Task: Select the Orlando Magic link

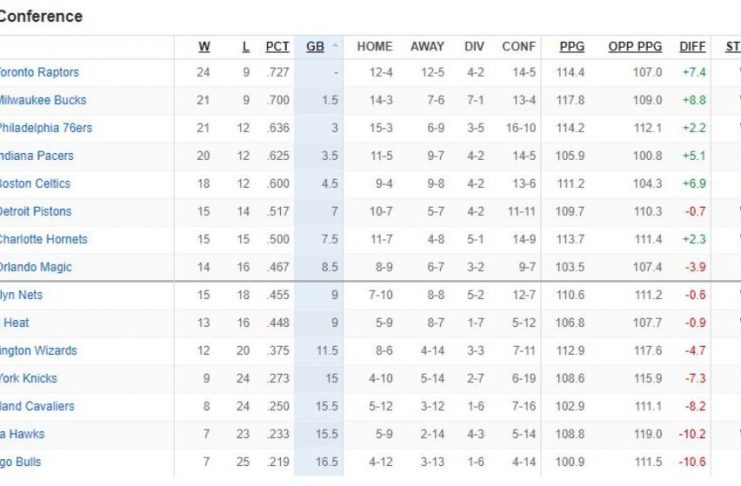Action: pos(36,268)
